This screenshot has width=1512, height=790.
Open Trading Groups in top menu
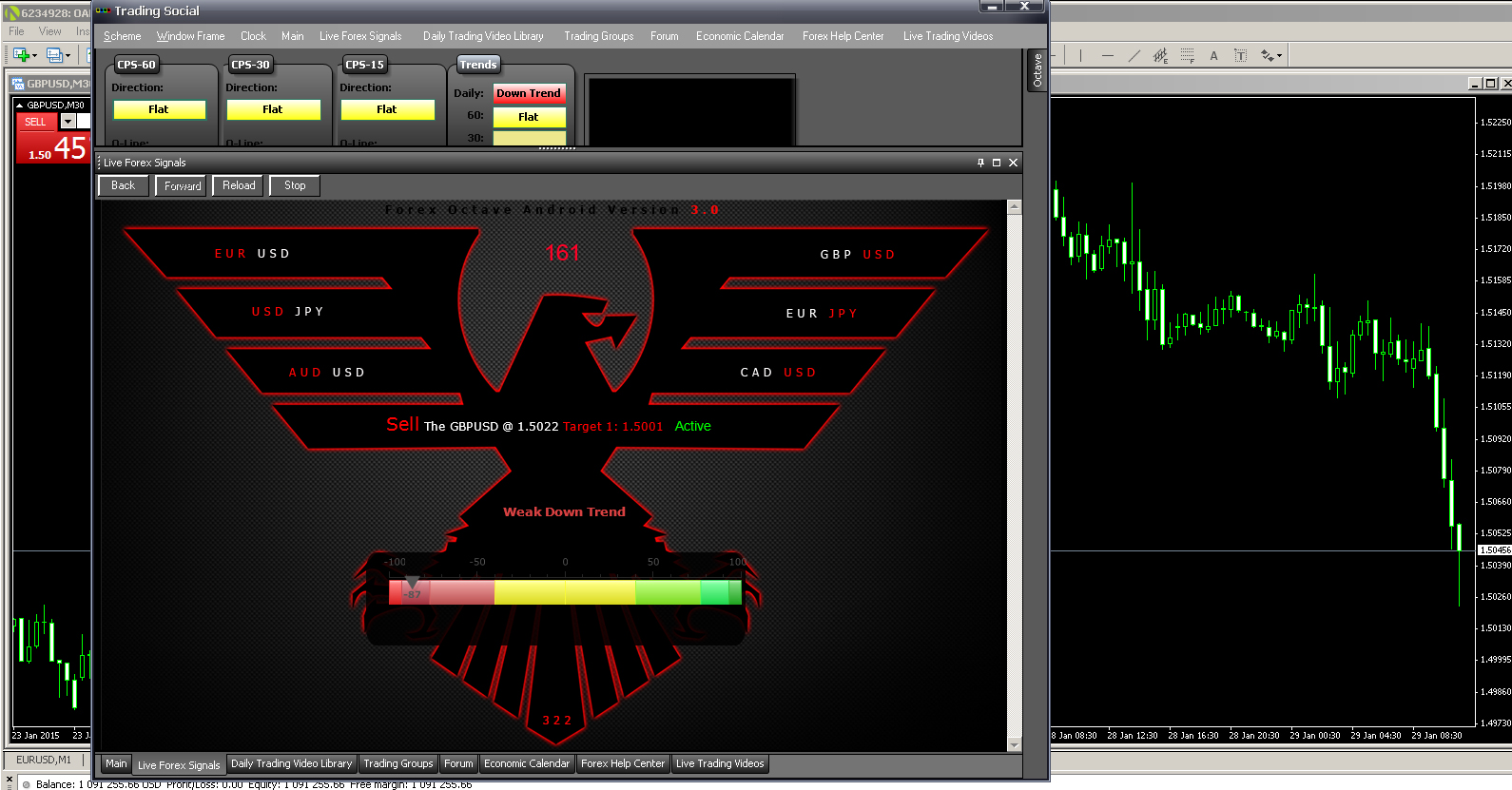599,36
